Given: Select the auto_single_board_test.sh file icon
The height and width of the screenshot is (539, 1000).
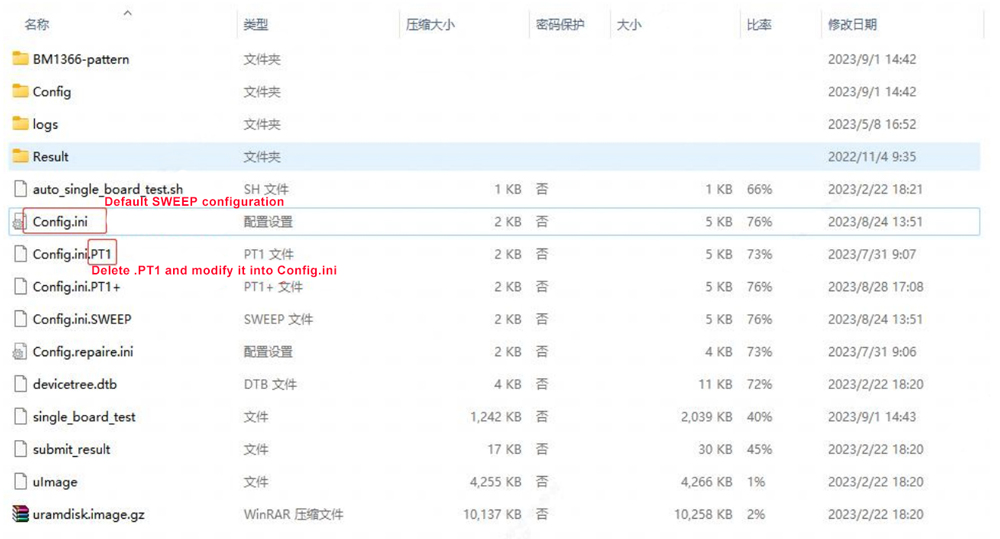Looking at the screenshot, I should point(20,189).
